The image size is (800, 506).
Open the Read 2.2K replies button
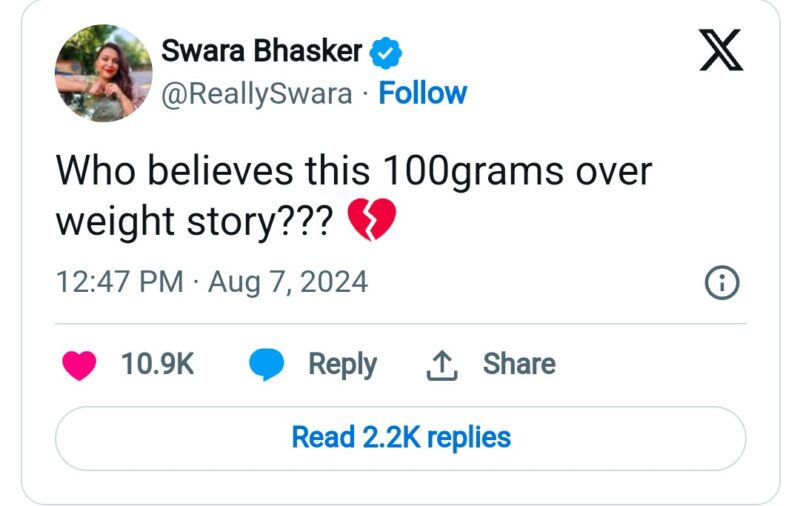(x=401, y=438)
